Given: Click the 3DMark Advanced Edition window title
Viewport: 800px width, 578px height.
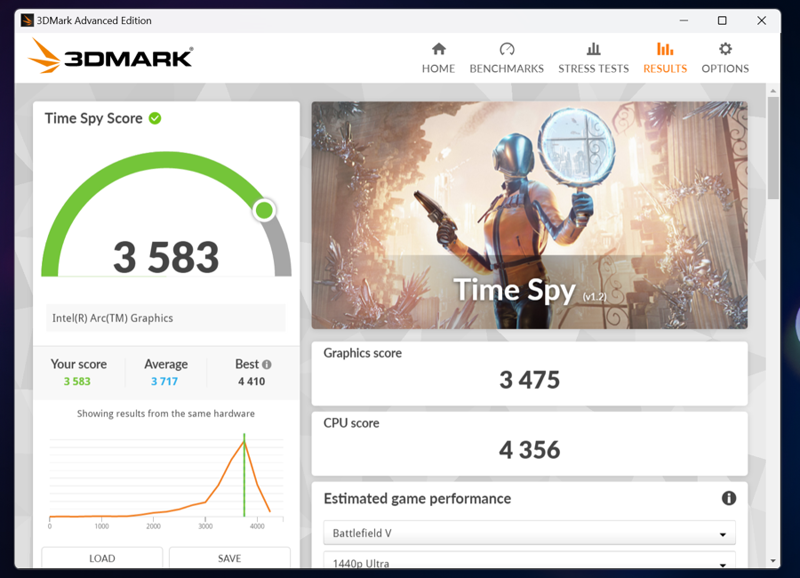Looking at the screenshot, I should pyautogui.click(x=94, y=20).
